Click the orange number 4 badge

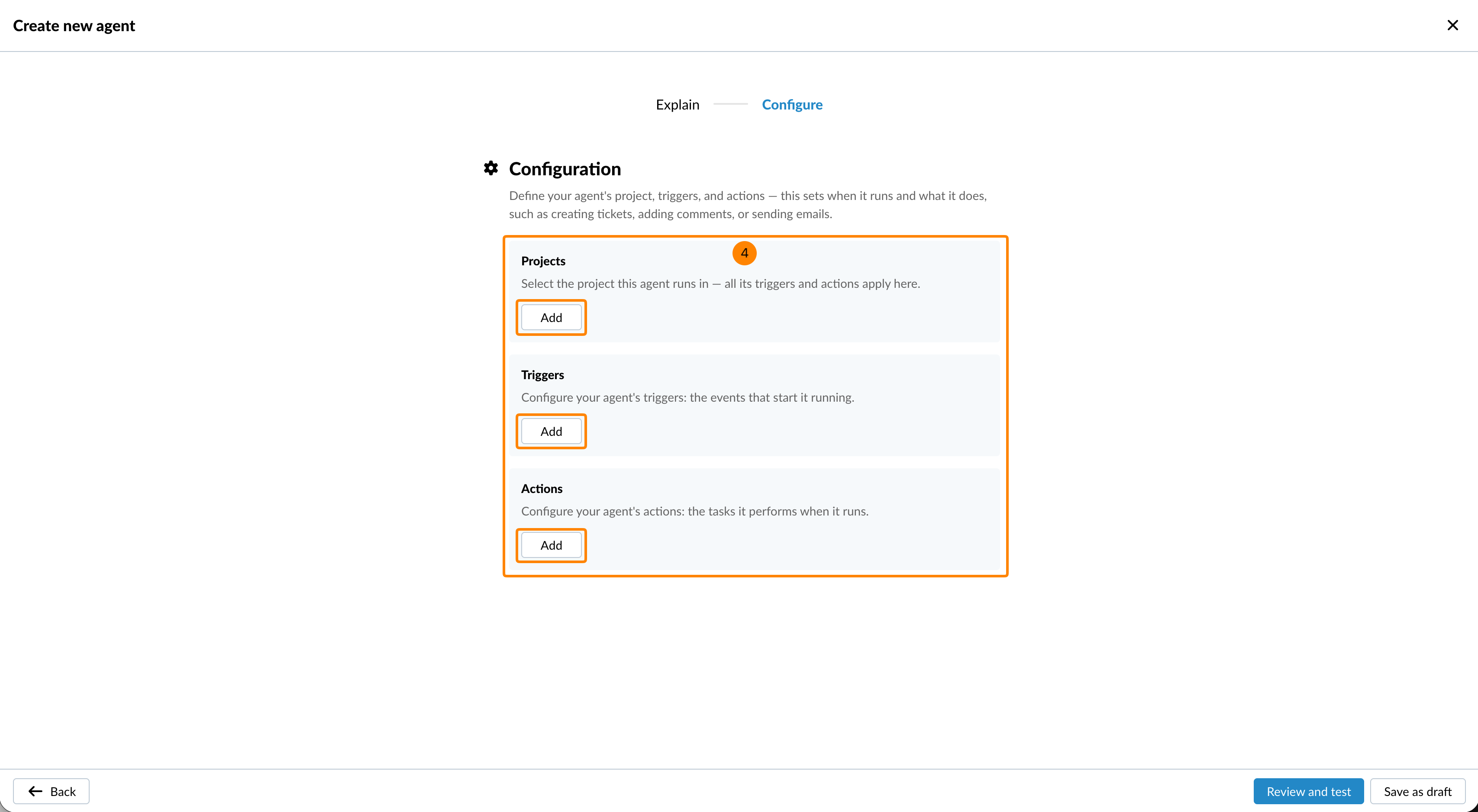pos(744,253)
